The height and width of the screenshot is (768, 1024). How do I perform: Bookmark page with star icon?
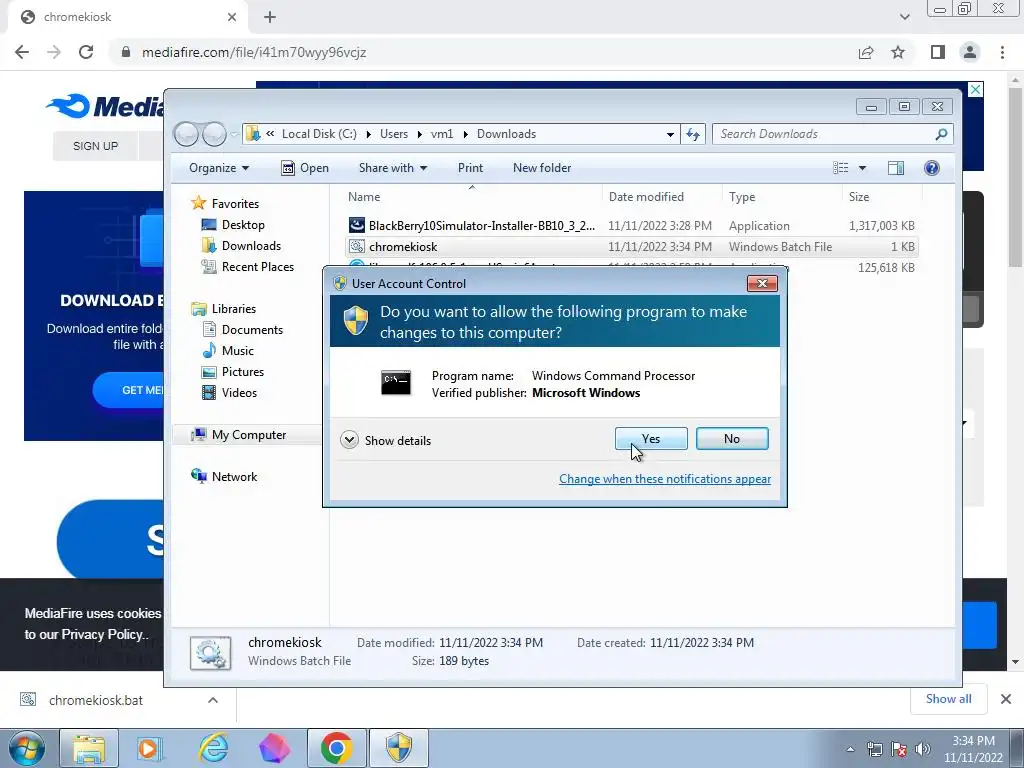(898, 52)
